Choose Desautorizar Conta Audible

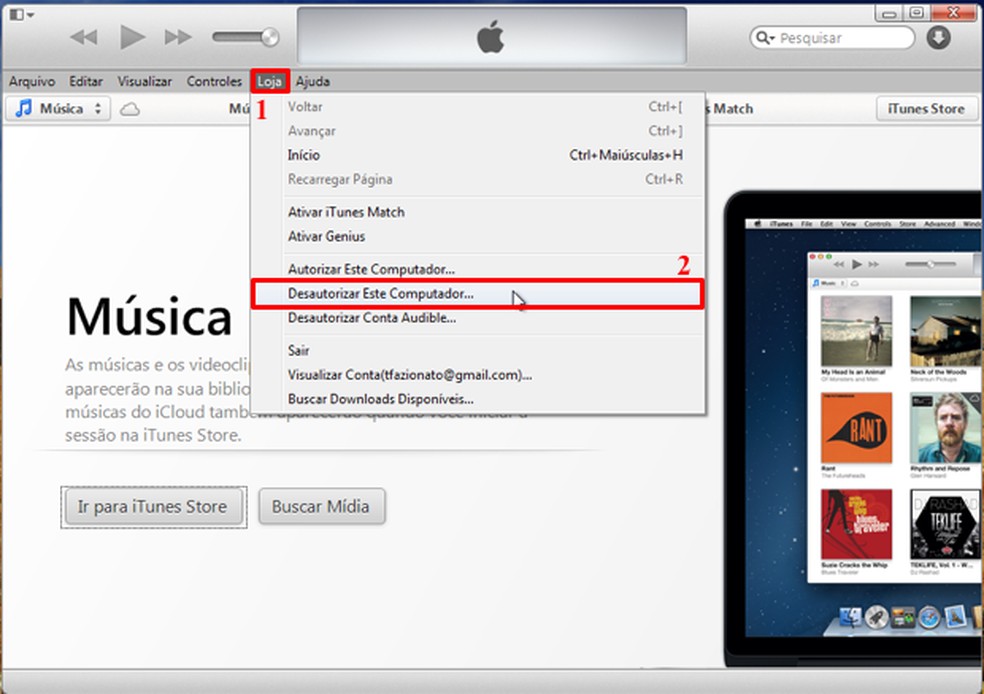[x=478, y=318]
